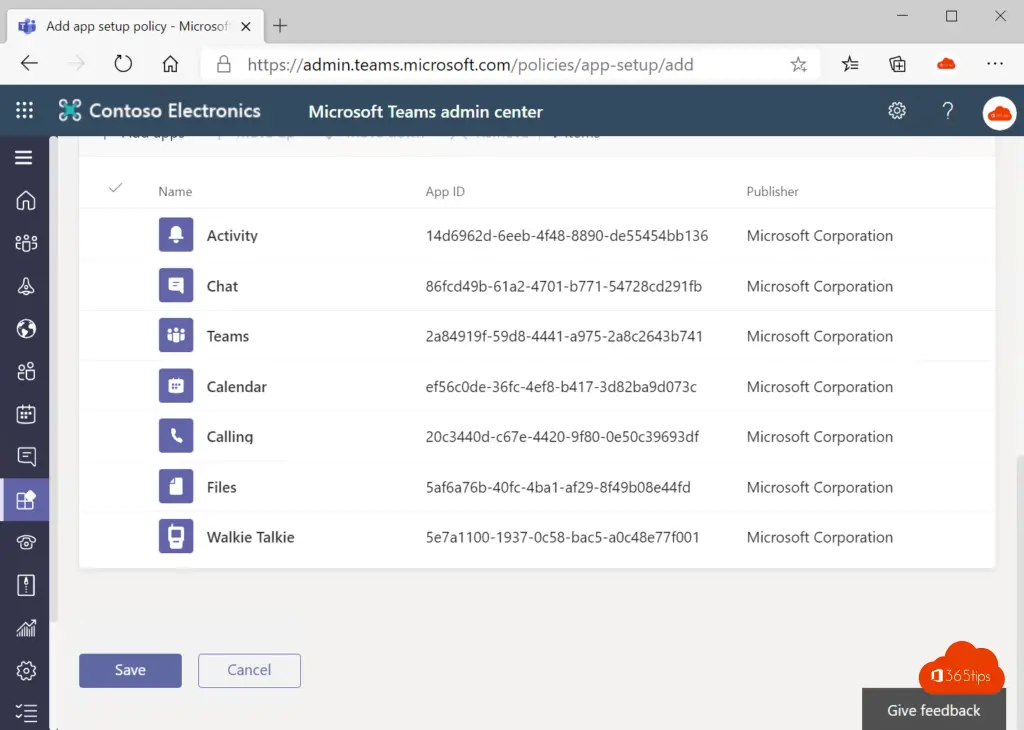Click App ID ef56c0de-36fc-4ef8-b417-3d82ba9d073c
The width and height of the screenshot is (1024, 730).
tap(561, 387)
